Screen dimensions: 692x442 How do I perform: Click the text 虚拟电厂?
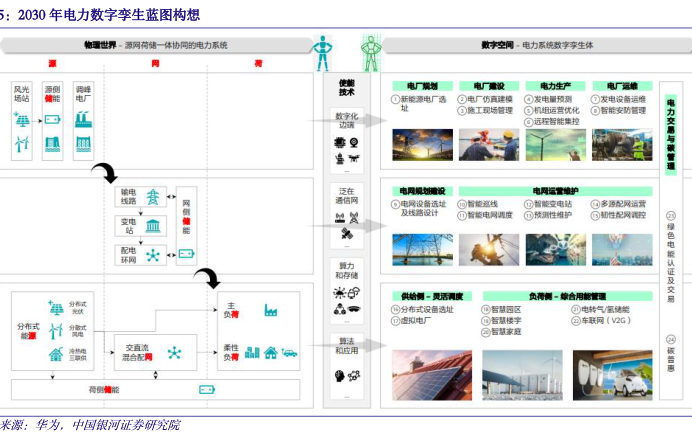[x=416, y=320]
